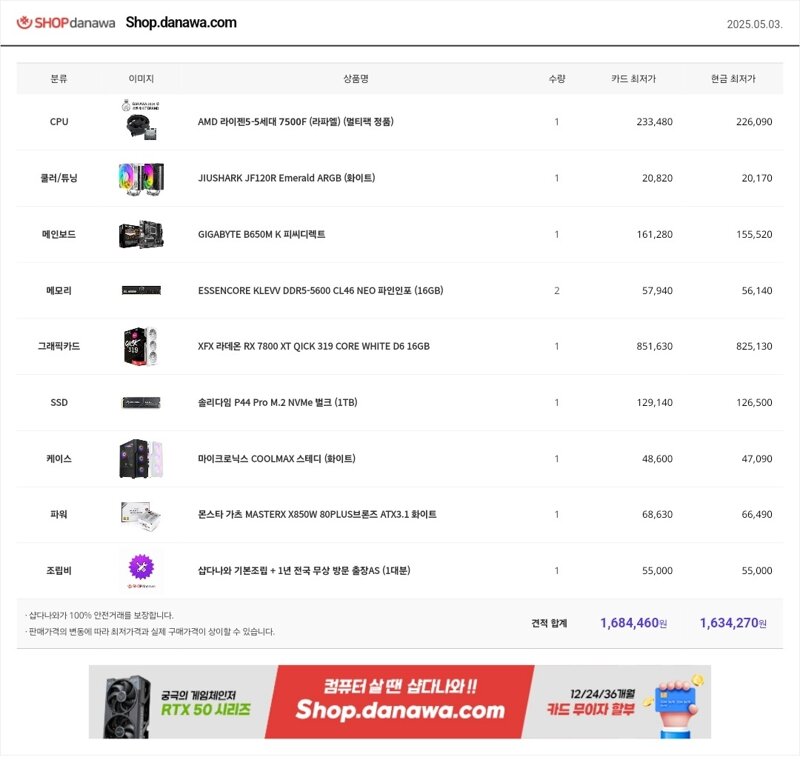Click the Shop.danawa.com header text
This screenshot has width=800, height=760.
click(x=181, y=22)
